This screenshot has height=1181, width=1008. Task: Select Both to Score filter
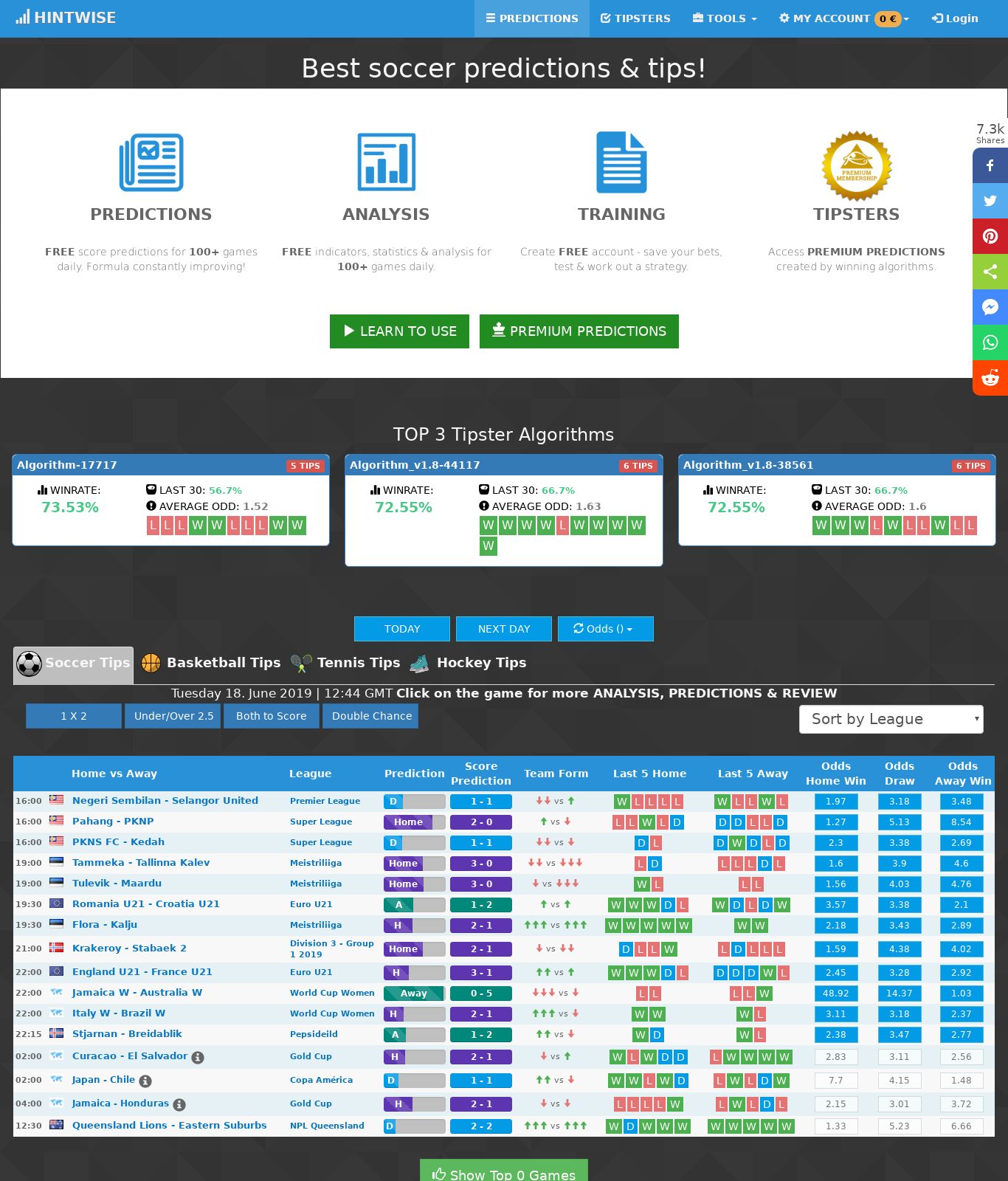click(x=272, y=716)
